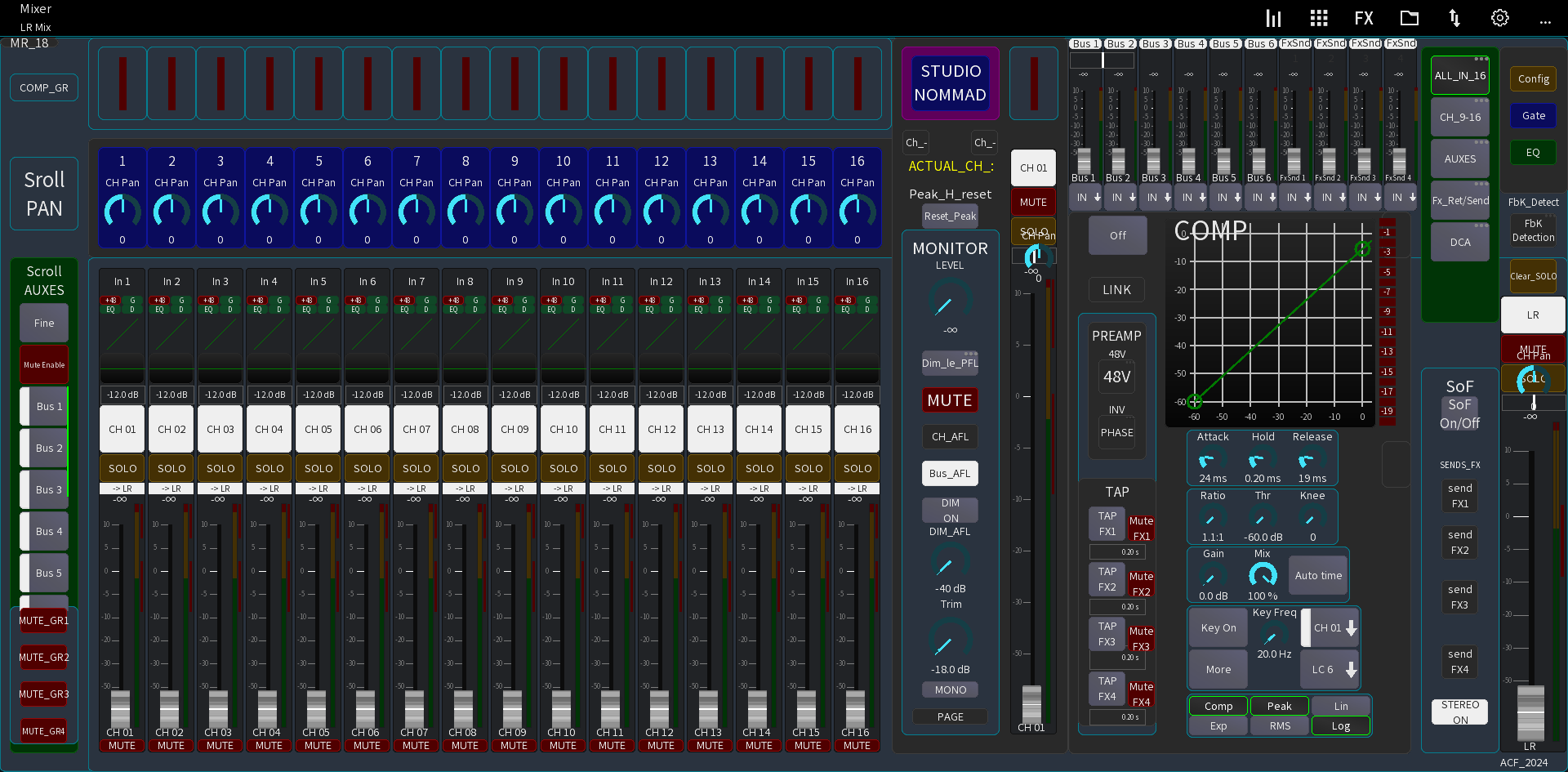Turn the CH Pan knob for channel 1
The image size is (1568, 772).
(x=122, y=210)
